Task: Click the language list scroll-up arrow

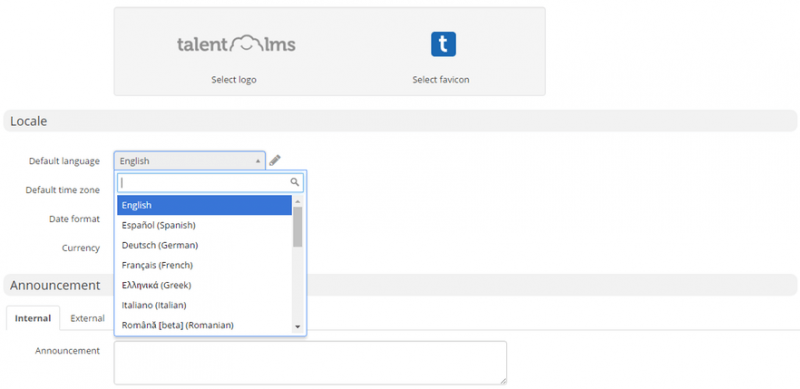Action: 298,201
